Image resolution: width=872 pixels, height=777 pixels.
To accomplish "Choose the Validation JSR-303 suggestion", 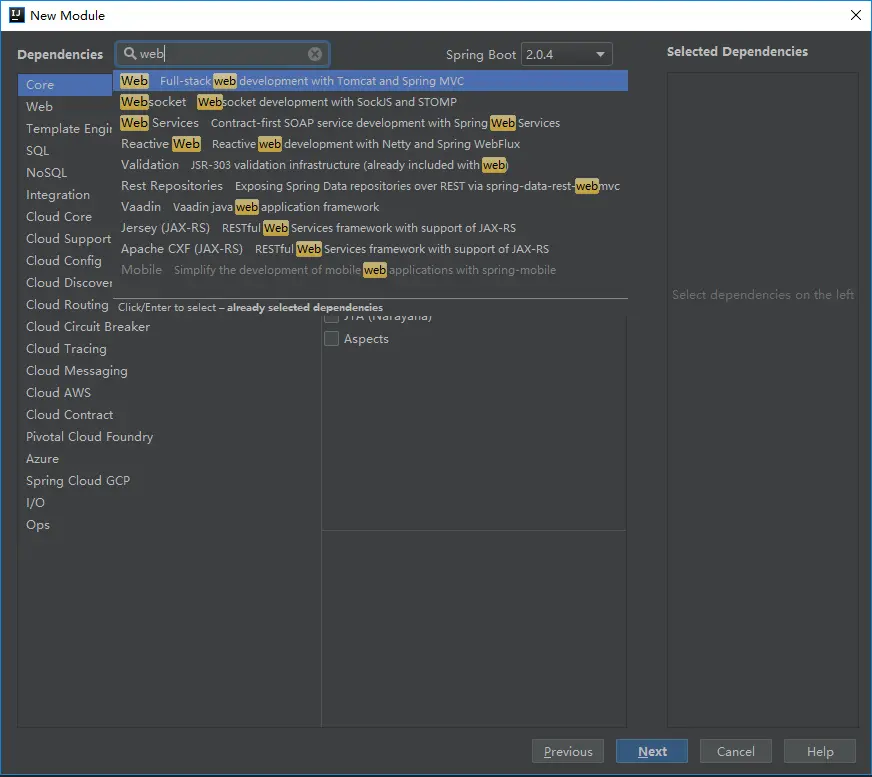I will point(370,165).
